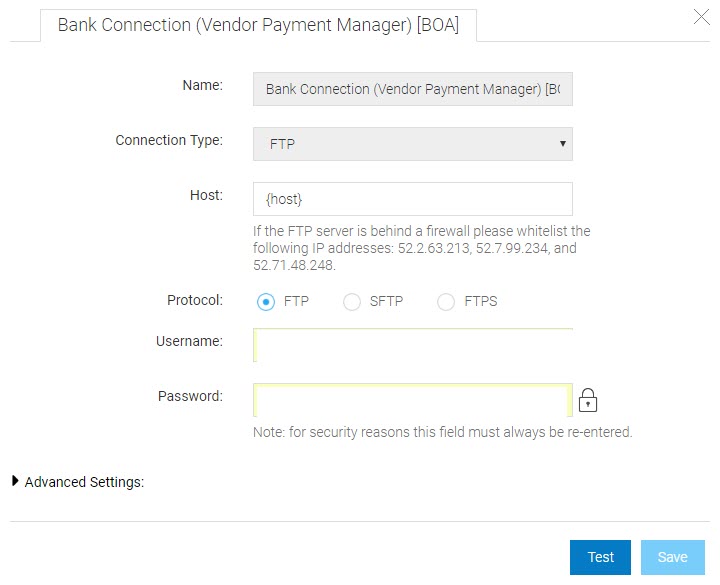Click the Host label
Viewport: 720px width, 585px height.
coord(206,195)
